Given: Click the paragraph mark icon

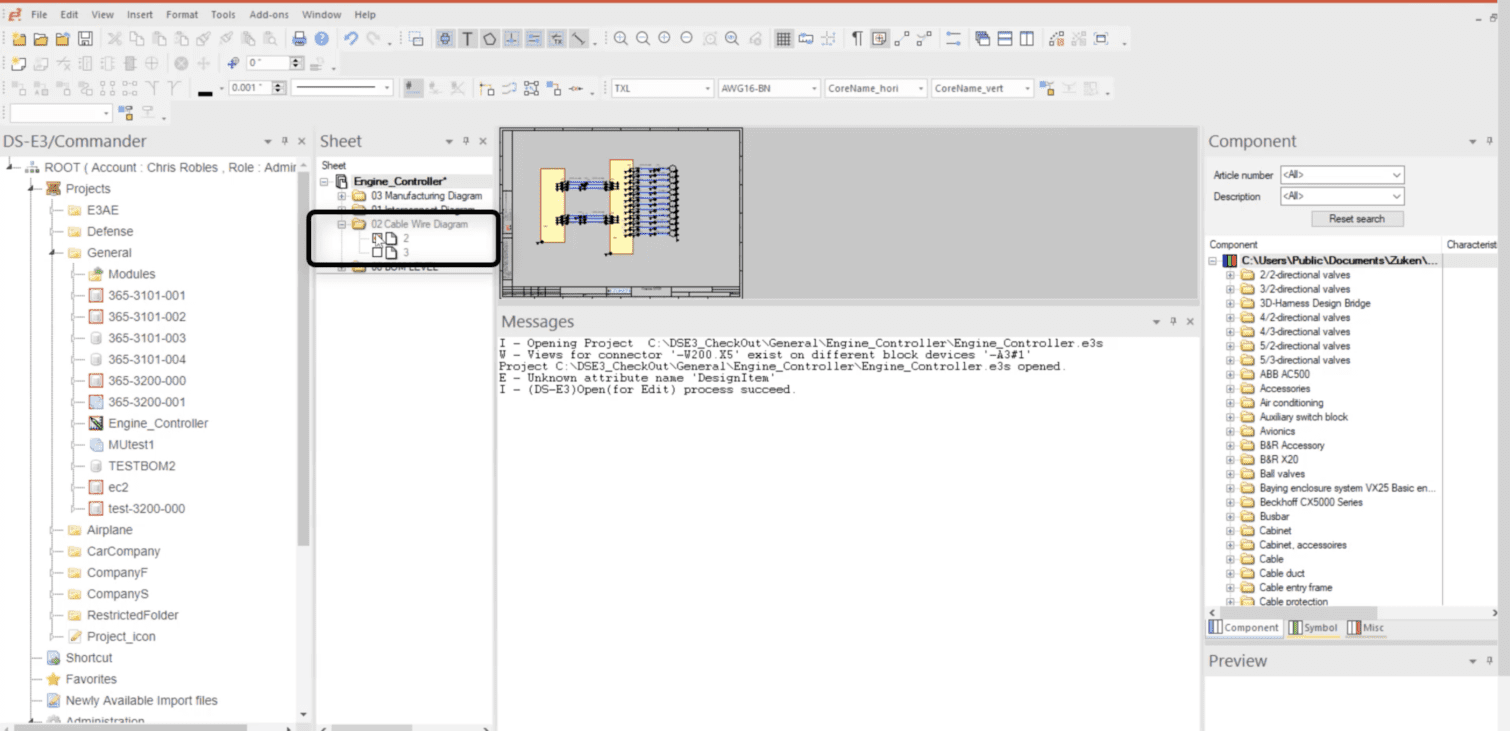Looking at the screenshot, I should (x=857, y=39).
